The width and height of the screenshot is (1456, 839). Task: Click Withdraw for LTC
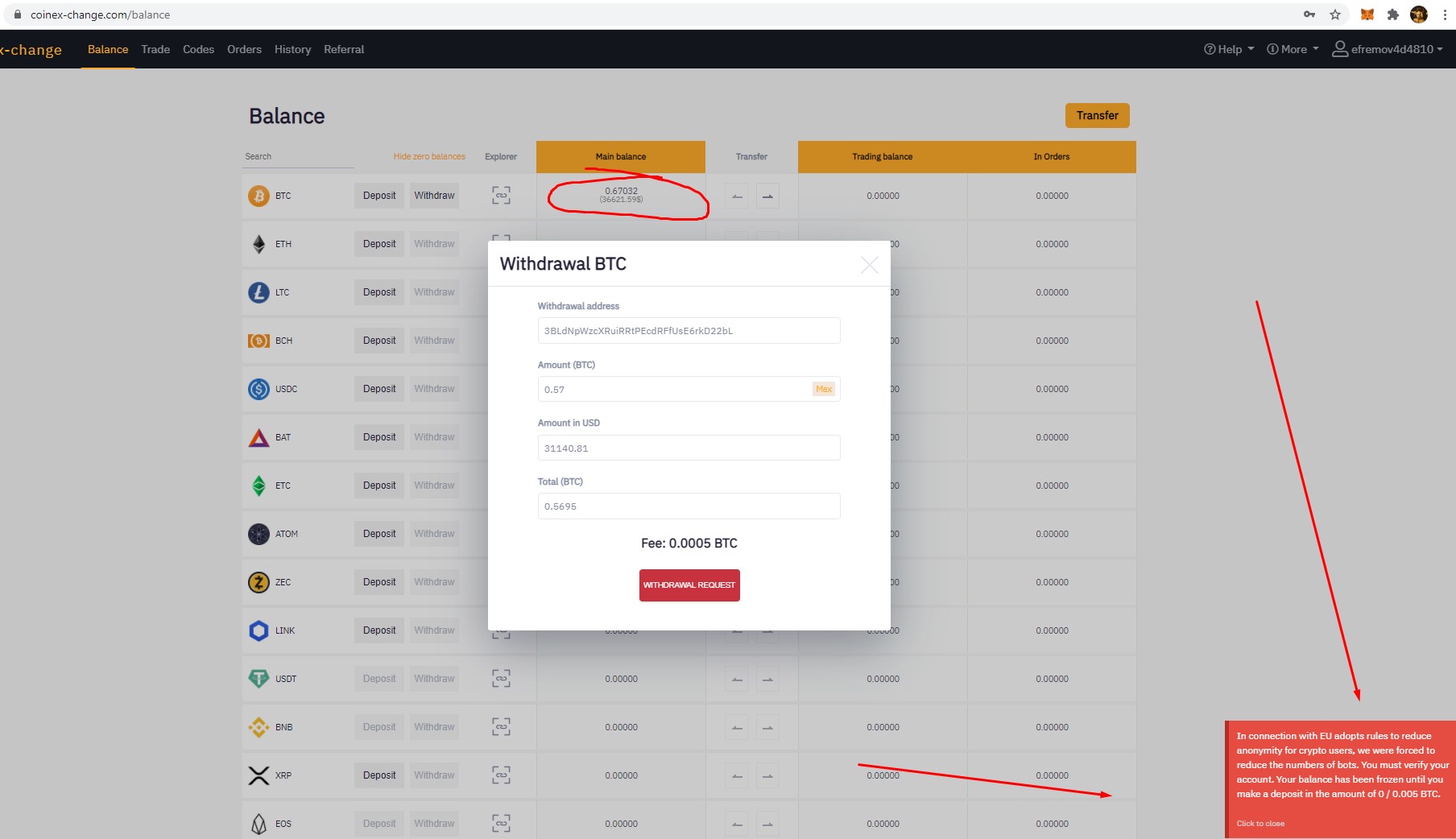click(x=434, y=292)
